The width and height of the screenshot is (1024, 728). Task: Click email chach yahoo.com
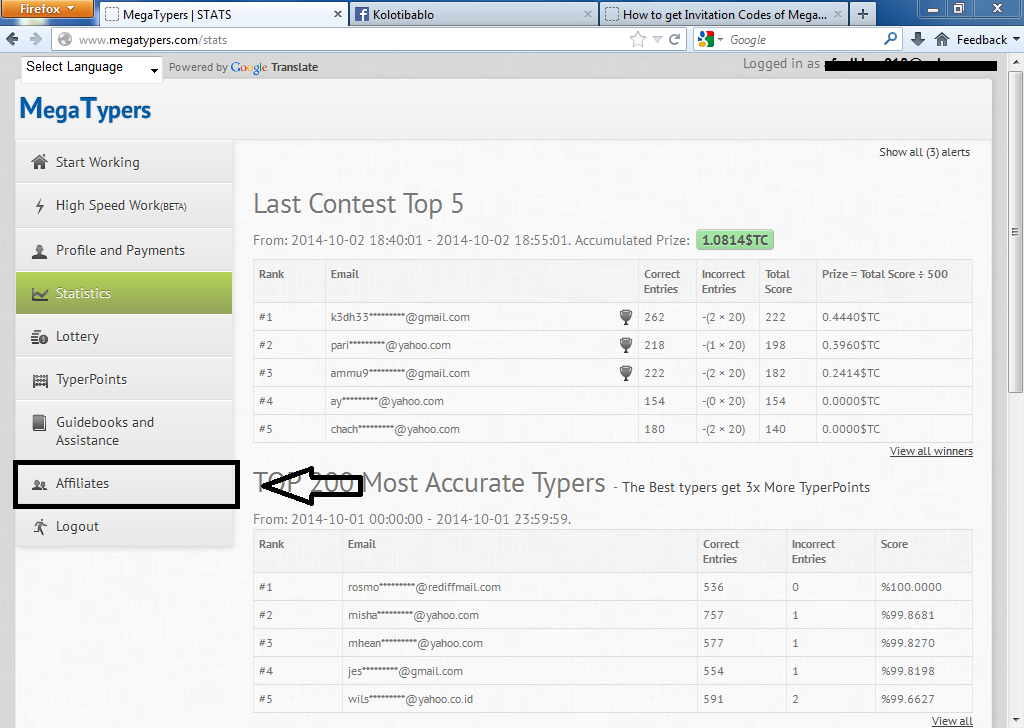pyautogui.click(x=394, y=429)
